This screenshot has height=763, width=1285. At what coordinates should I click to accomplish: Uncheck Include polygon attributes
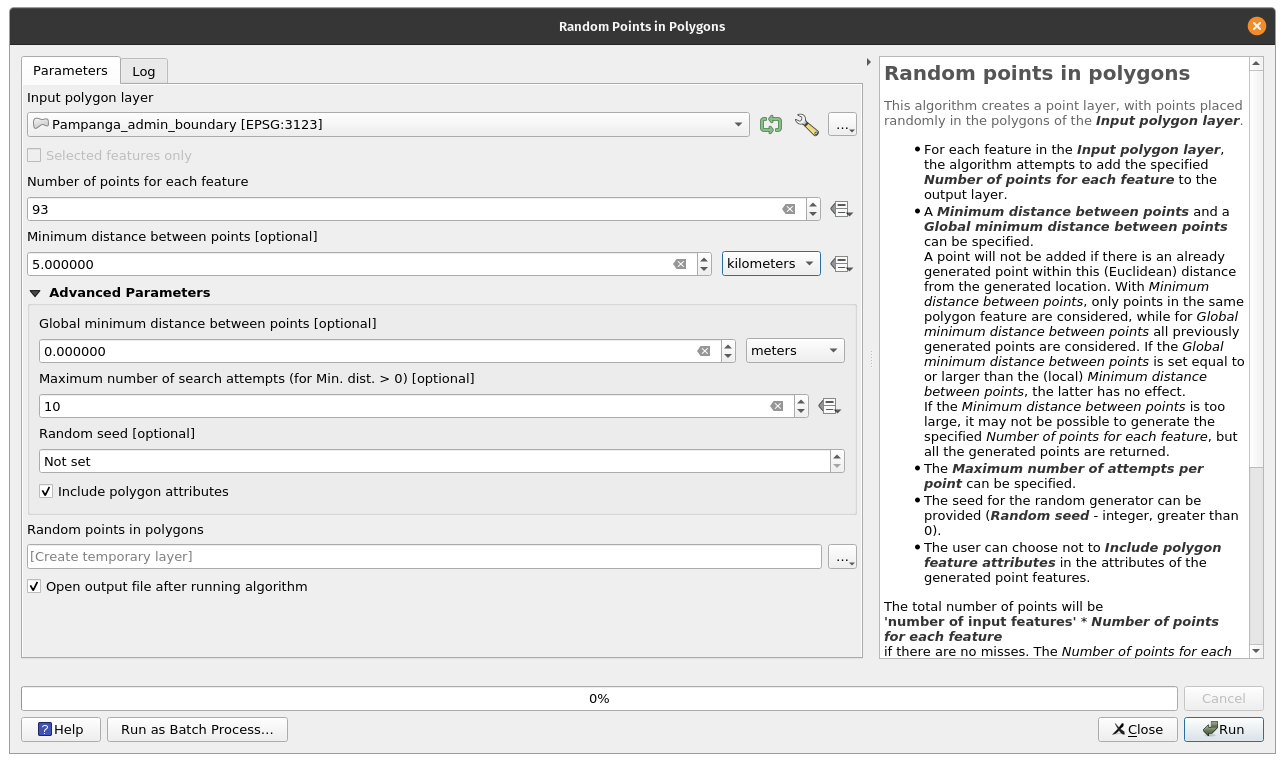(x=46, y=492)
